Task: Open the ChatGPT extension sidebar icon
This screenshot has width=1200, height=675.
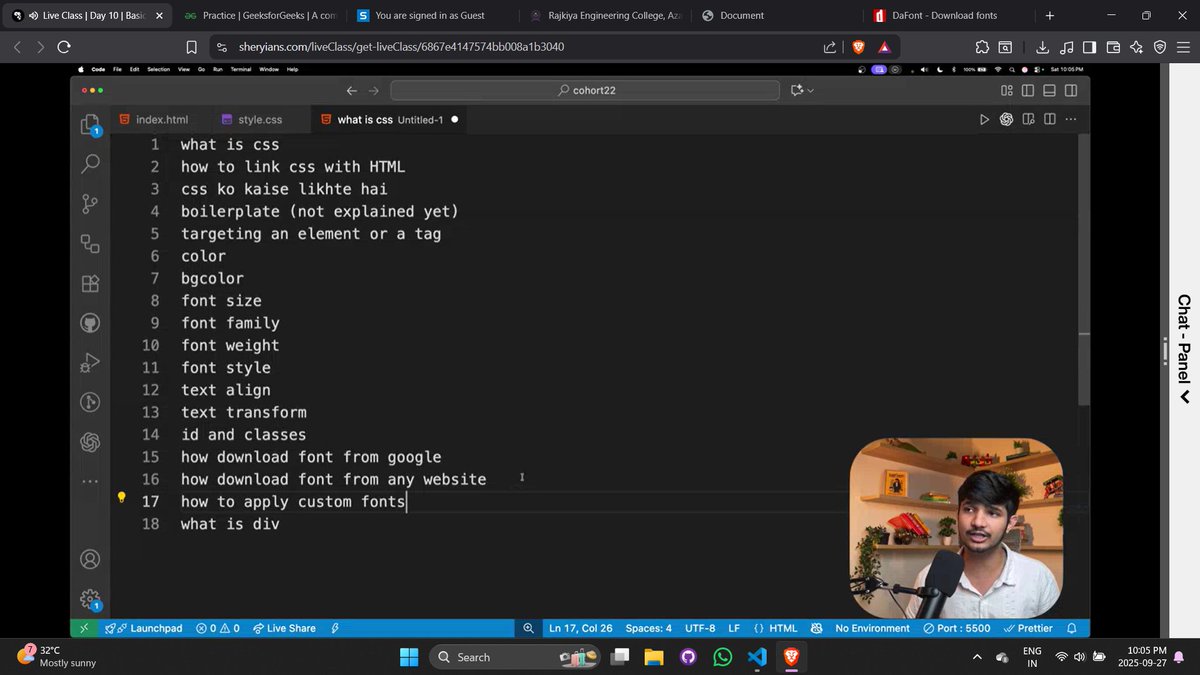Action: click(x=90, y=441)
